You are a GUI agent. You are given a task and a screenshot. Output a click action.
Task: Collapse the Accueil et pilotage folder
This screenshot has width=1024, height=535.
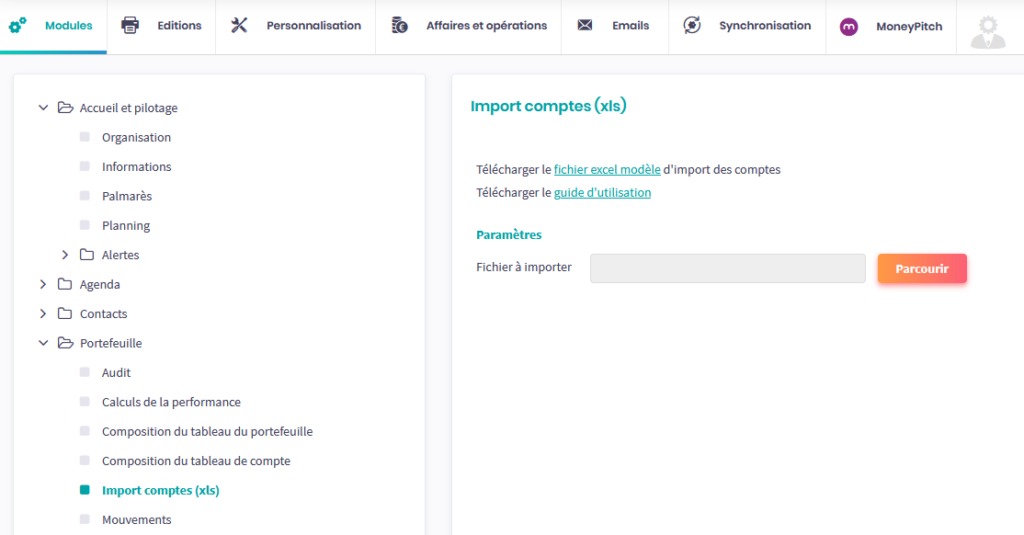[43, 108]
